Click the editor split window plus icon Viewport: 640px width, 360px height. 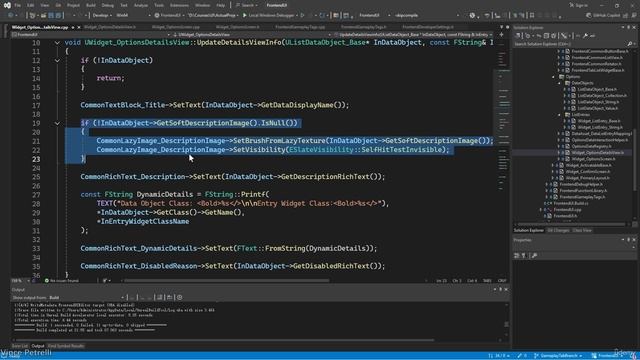tap(501, 35)
